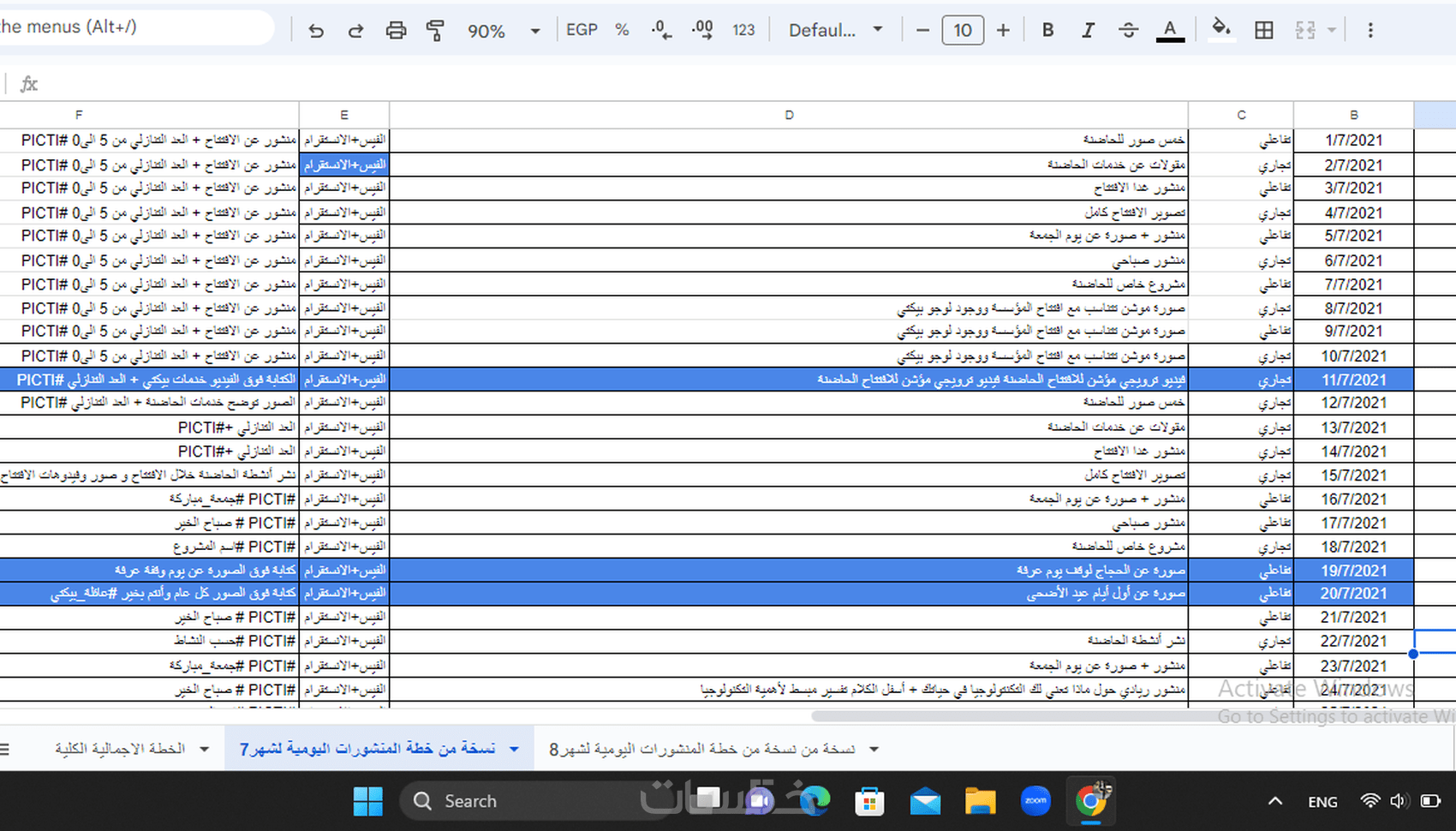Select the date cell 20/7/2021

coord(1354,594)
